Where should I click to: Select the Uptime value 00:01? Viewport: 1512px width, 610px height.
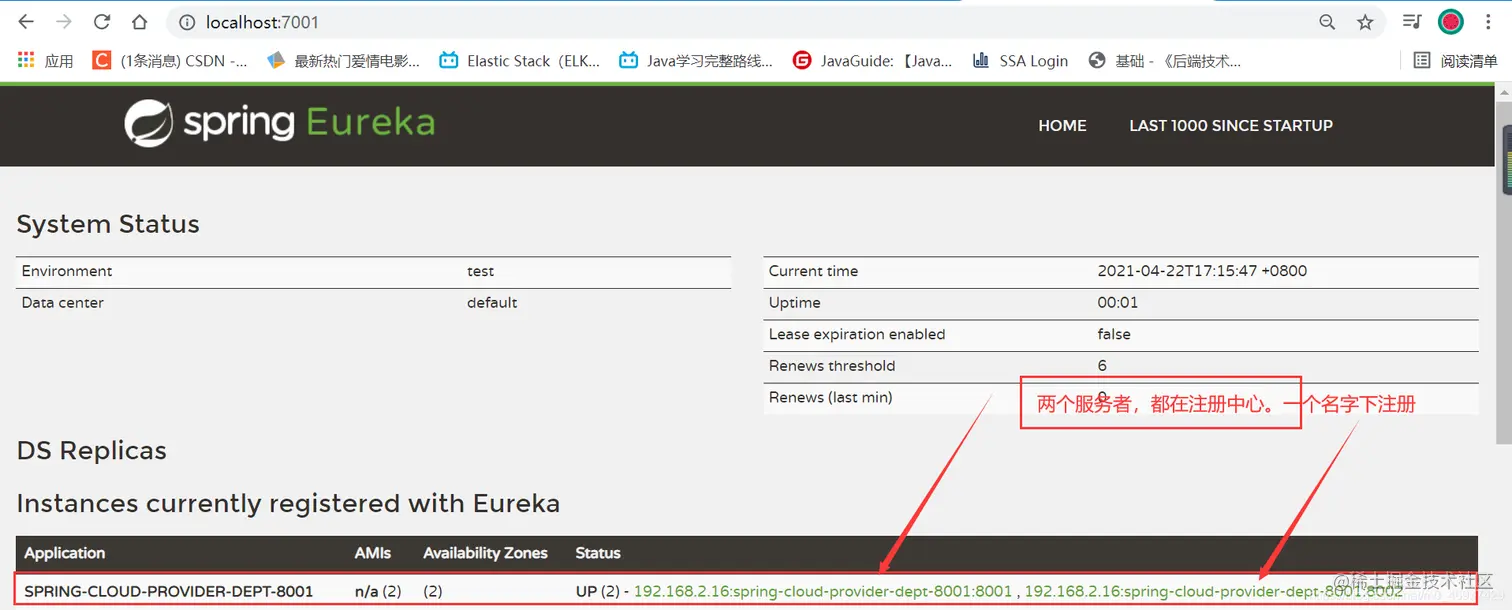1118,302
